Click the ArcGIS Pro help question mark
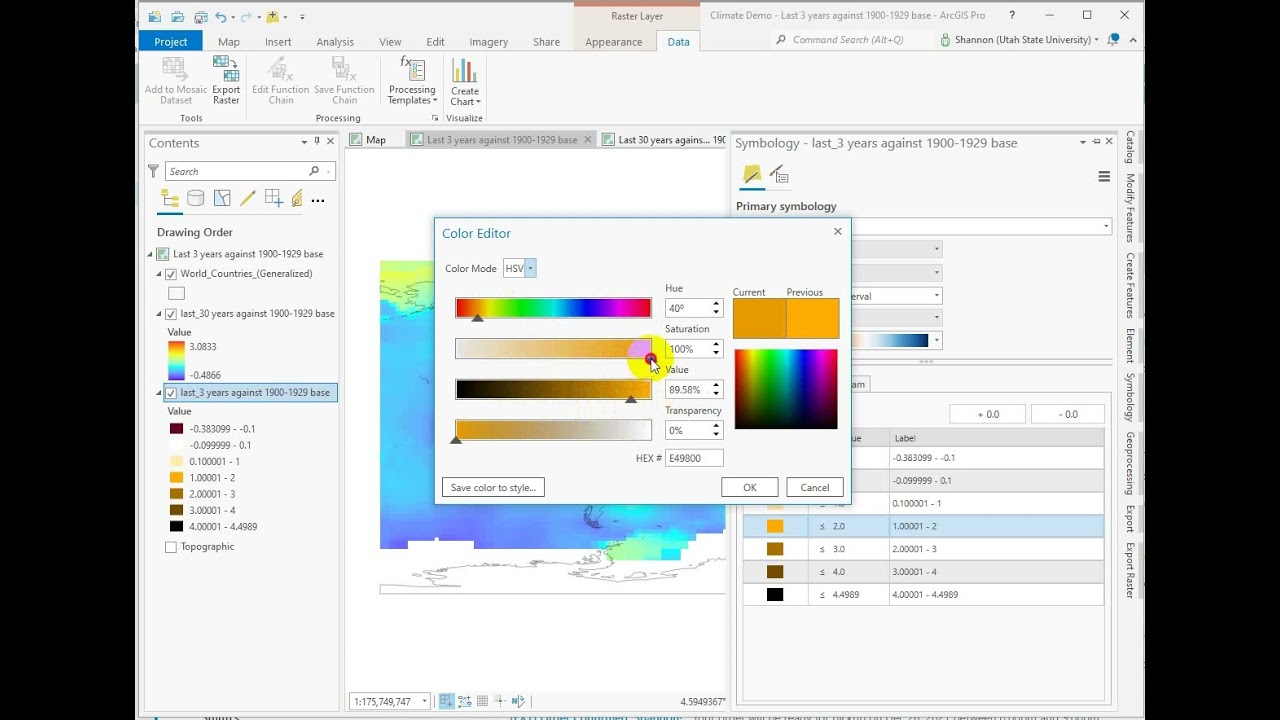The height and width of the screenshot is (720, 1280). (1012, 15)
